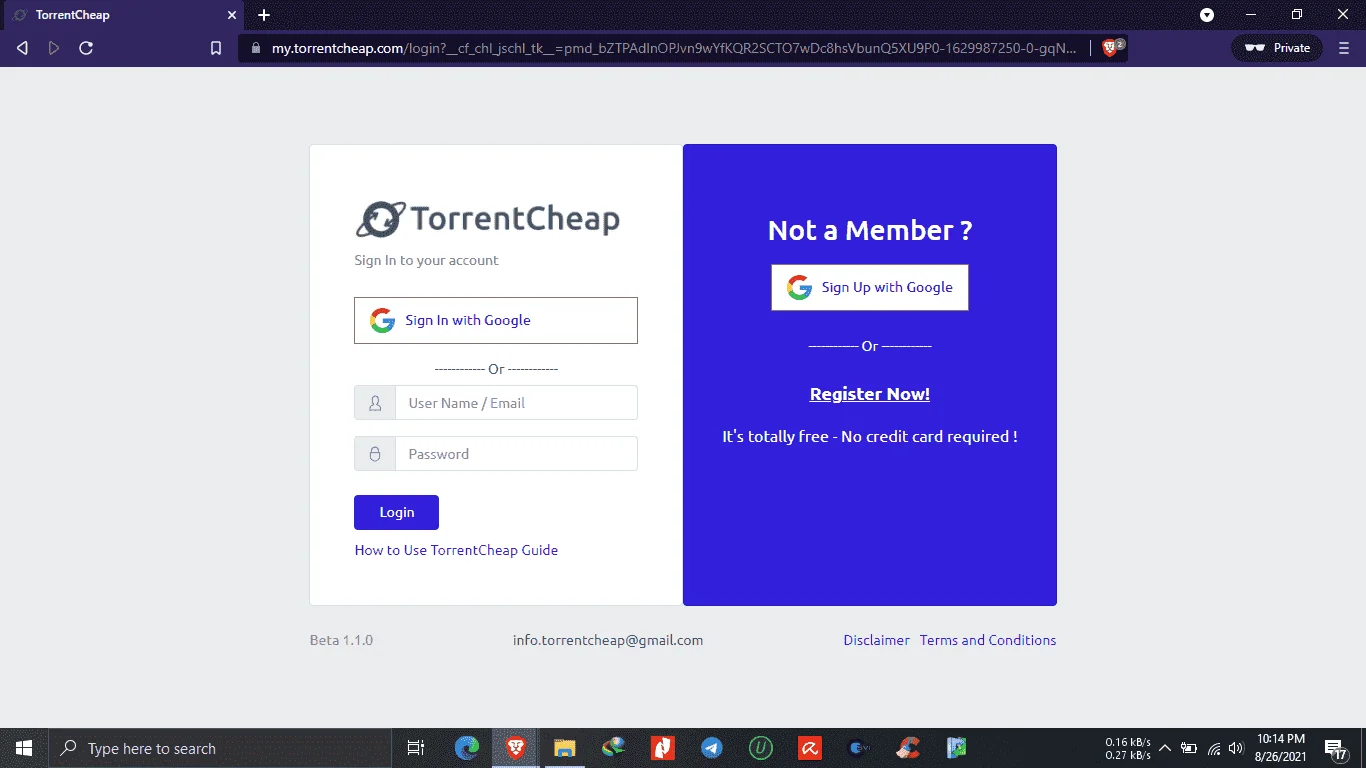Click the Register Now! link

pyautogui.click(x=870, y=394)
